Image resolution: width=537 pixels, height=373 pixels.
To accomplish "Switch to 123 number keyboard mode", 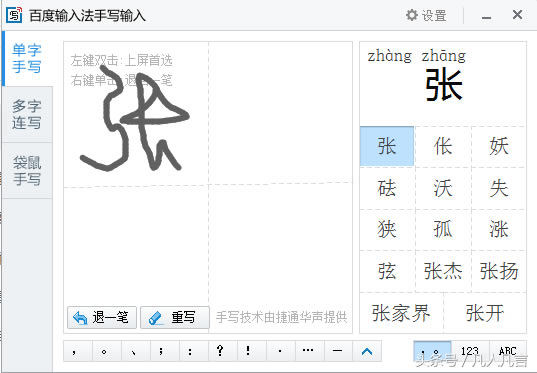I will (470, 351).
